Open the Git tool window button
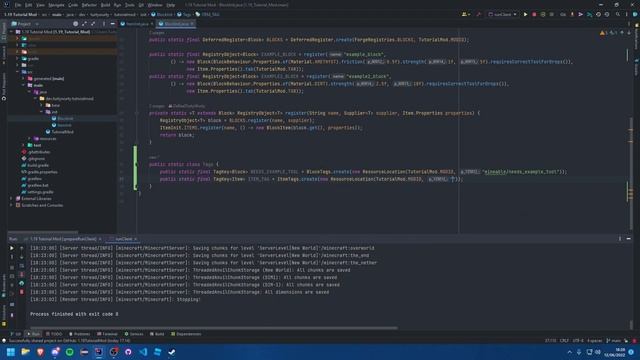640x360 pixels. coord(16,334)
